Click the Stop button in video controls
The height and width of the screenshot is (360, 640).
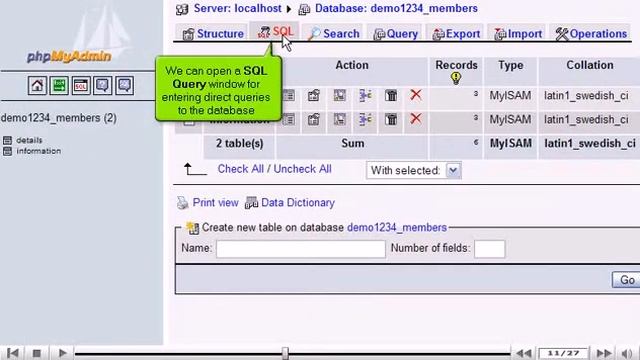tap(37, 353)
